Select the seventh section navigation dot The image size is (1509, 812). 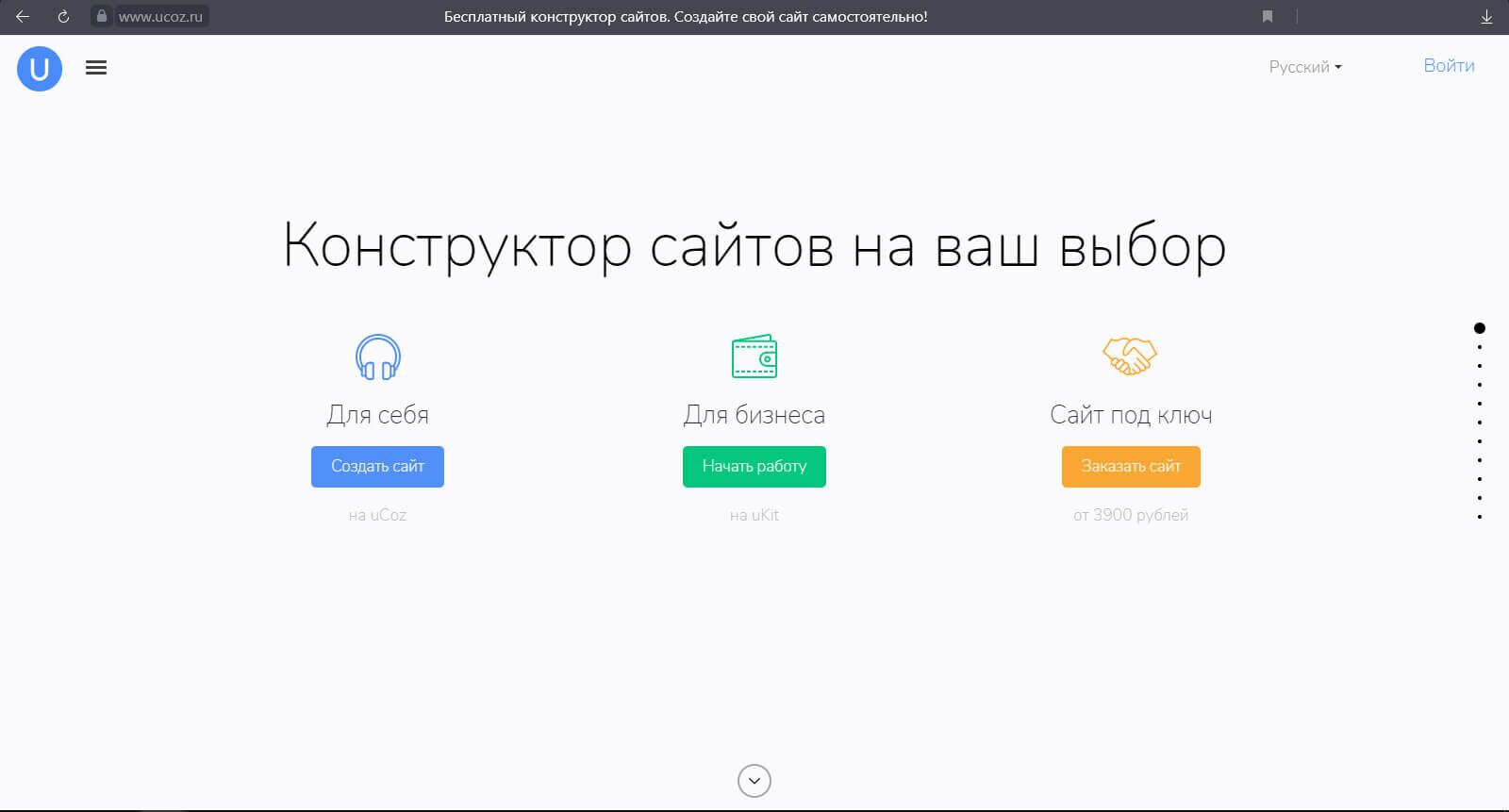click(x=1480, y=441)
